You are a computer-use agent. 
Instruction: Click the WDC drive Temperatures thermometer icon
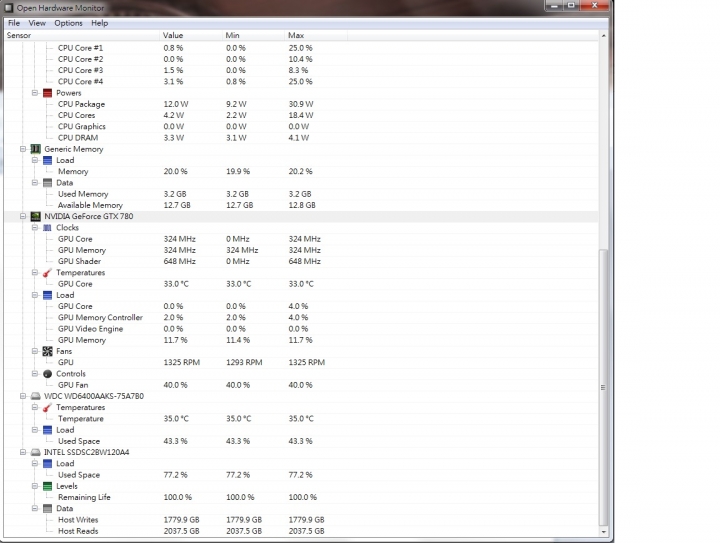pos(47,408)
